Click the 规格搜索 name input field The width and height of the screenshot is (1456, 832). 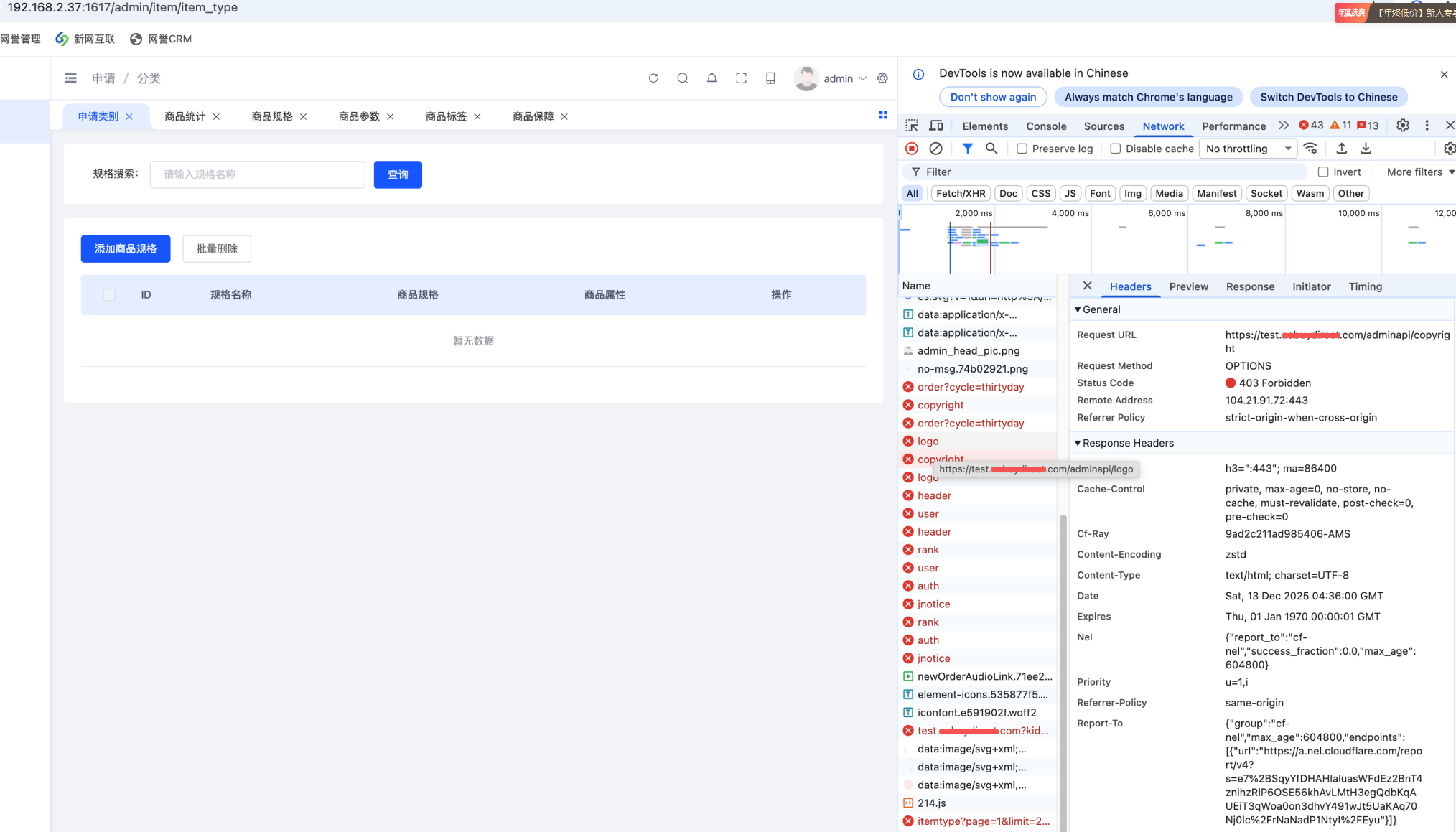[257, 174]
